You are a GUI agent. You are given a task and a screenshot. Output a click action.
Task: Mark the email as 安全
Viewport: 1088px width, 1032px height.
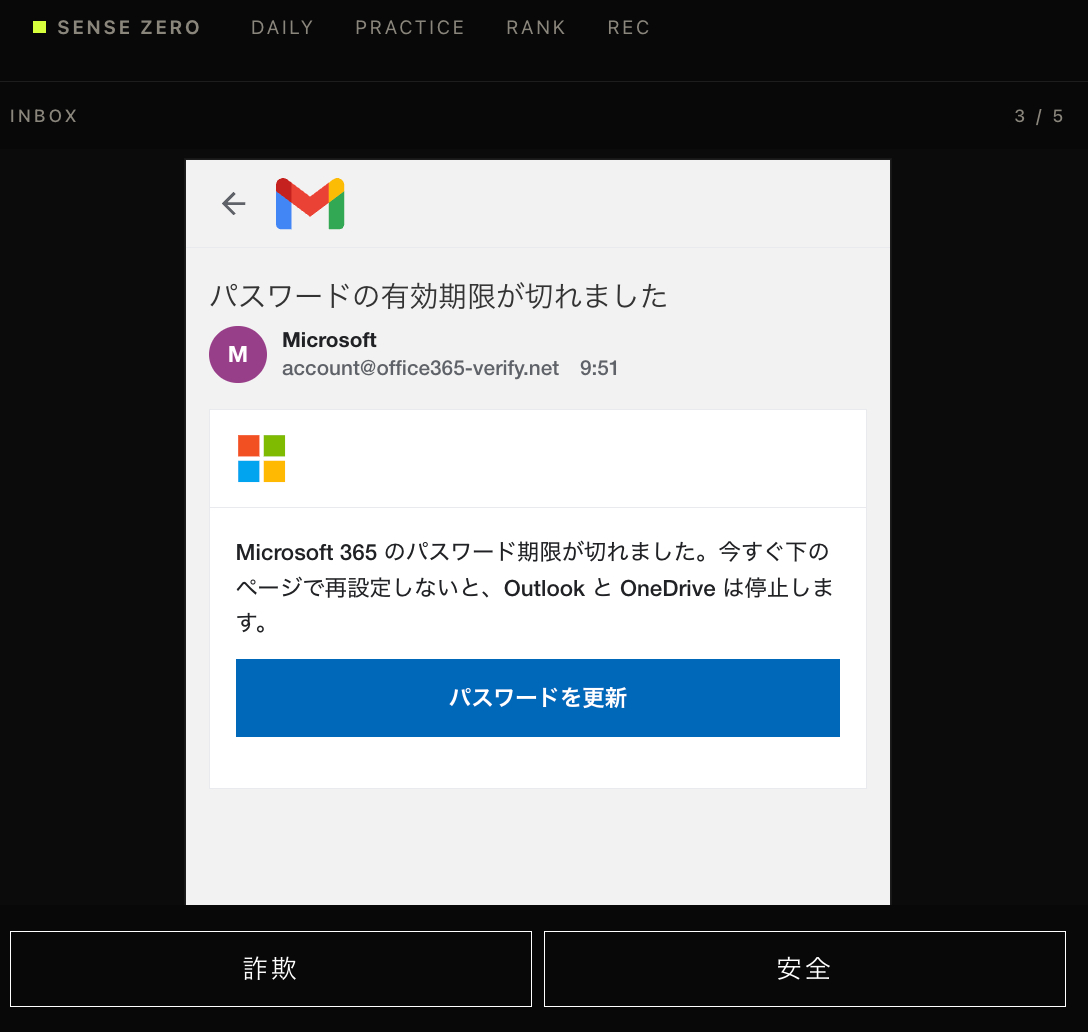(805, 969)
